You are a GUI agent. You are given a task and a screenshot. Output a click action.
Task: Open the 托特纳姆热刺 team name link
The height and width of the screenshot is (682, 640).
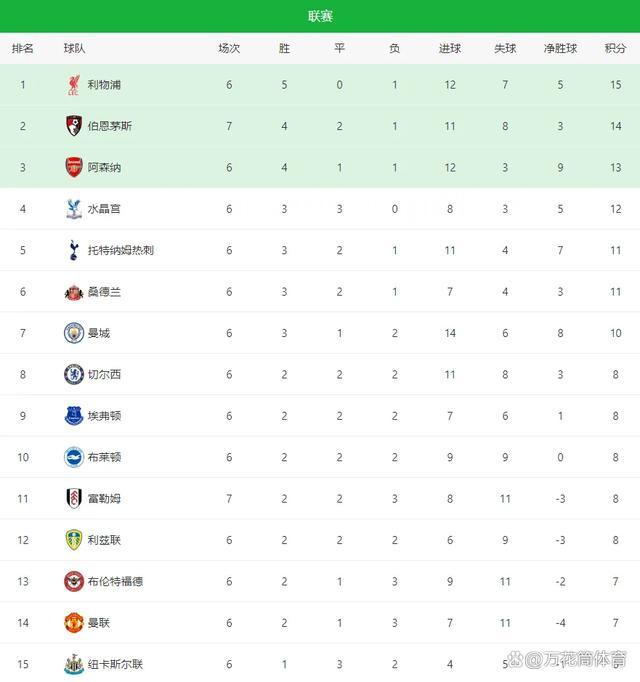(x=120, y=250)
